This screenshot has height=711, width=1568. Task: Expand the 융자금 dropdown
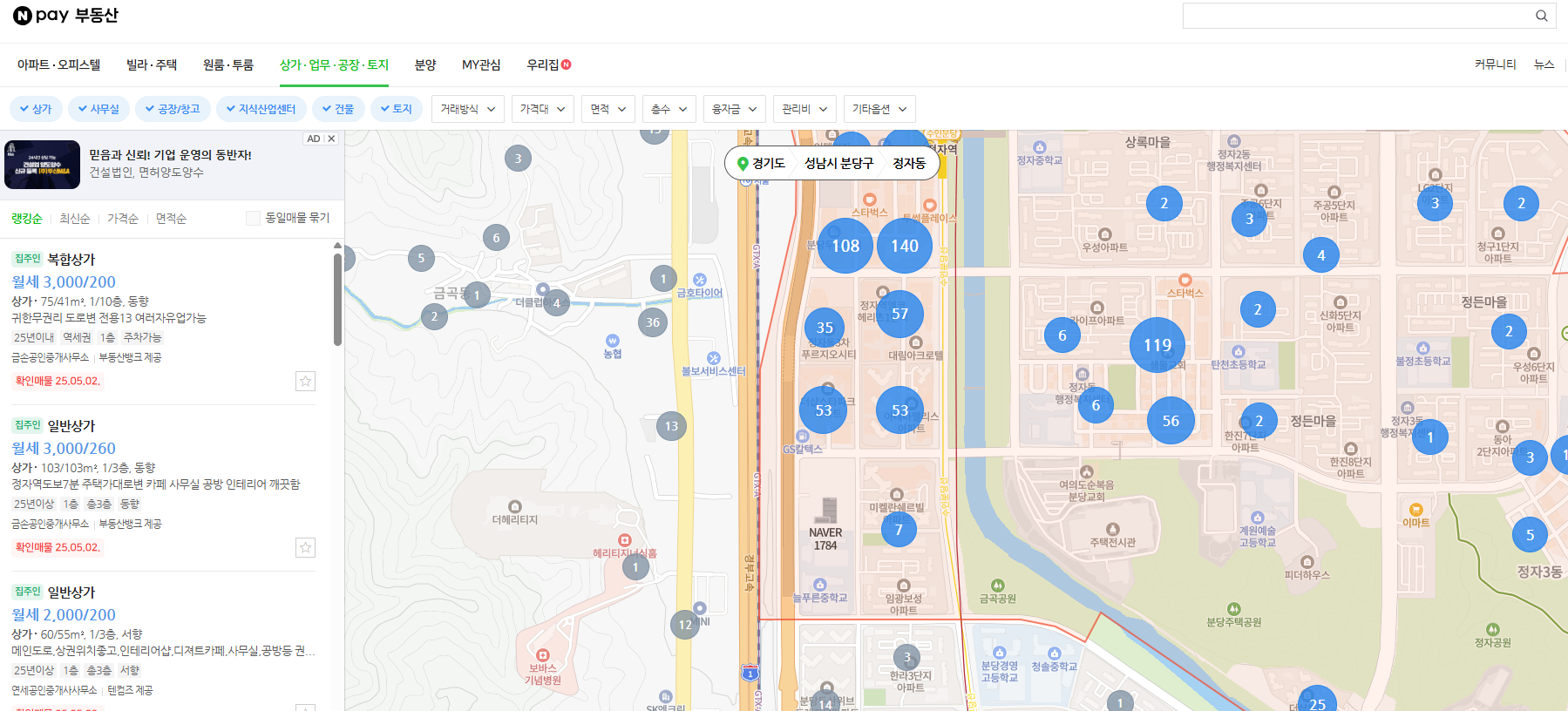(x=735, y=109)
